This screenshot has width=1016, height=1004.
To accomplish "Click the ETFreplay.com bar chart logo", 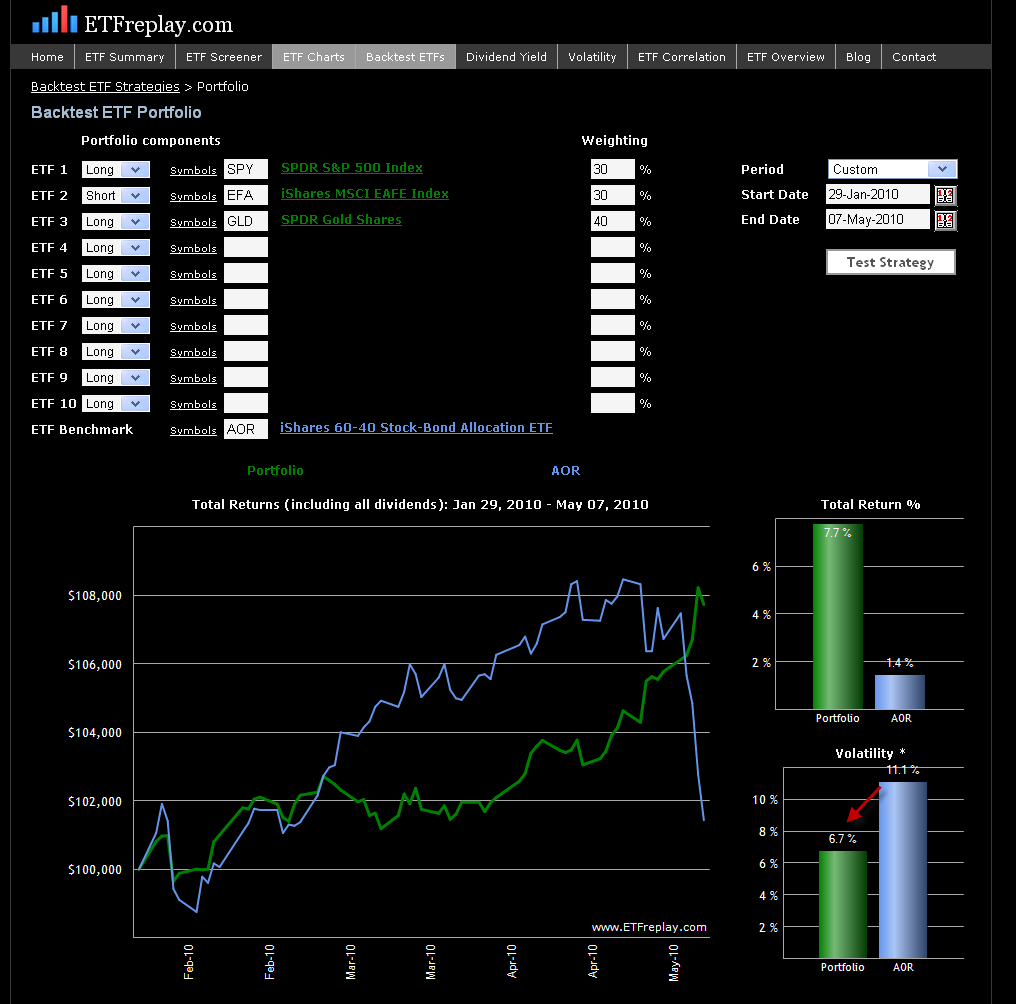I will tap(54, 20).
